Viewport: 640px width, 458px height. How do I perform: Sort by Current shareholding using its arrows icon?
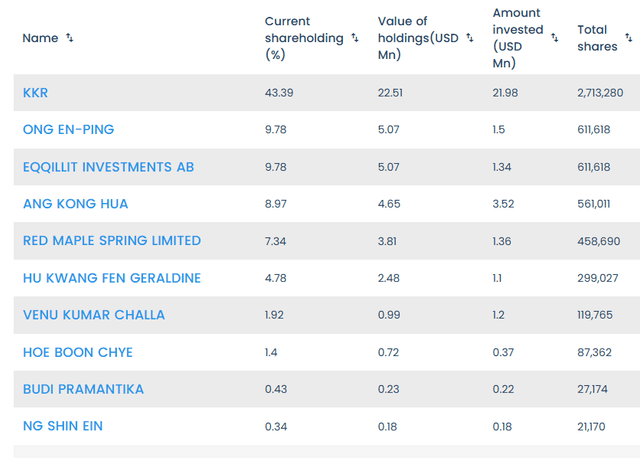tap(354, 38)
